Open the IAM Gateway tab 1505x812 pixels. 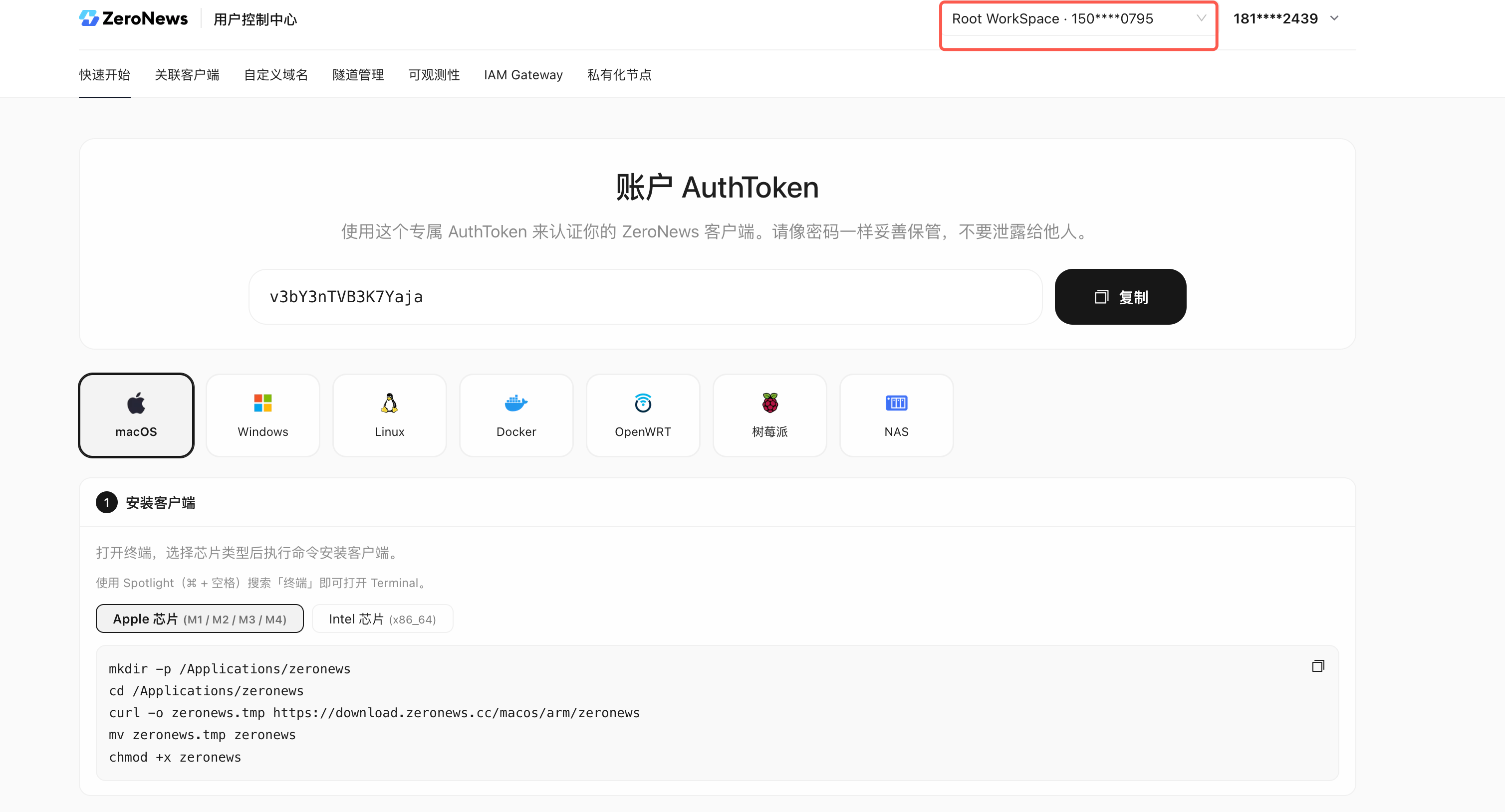(523, 75)
